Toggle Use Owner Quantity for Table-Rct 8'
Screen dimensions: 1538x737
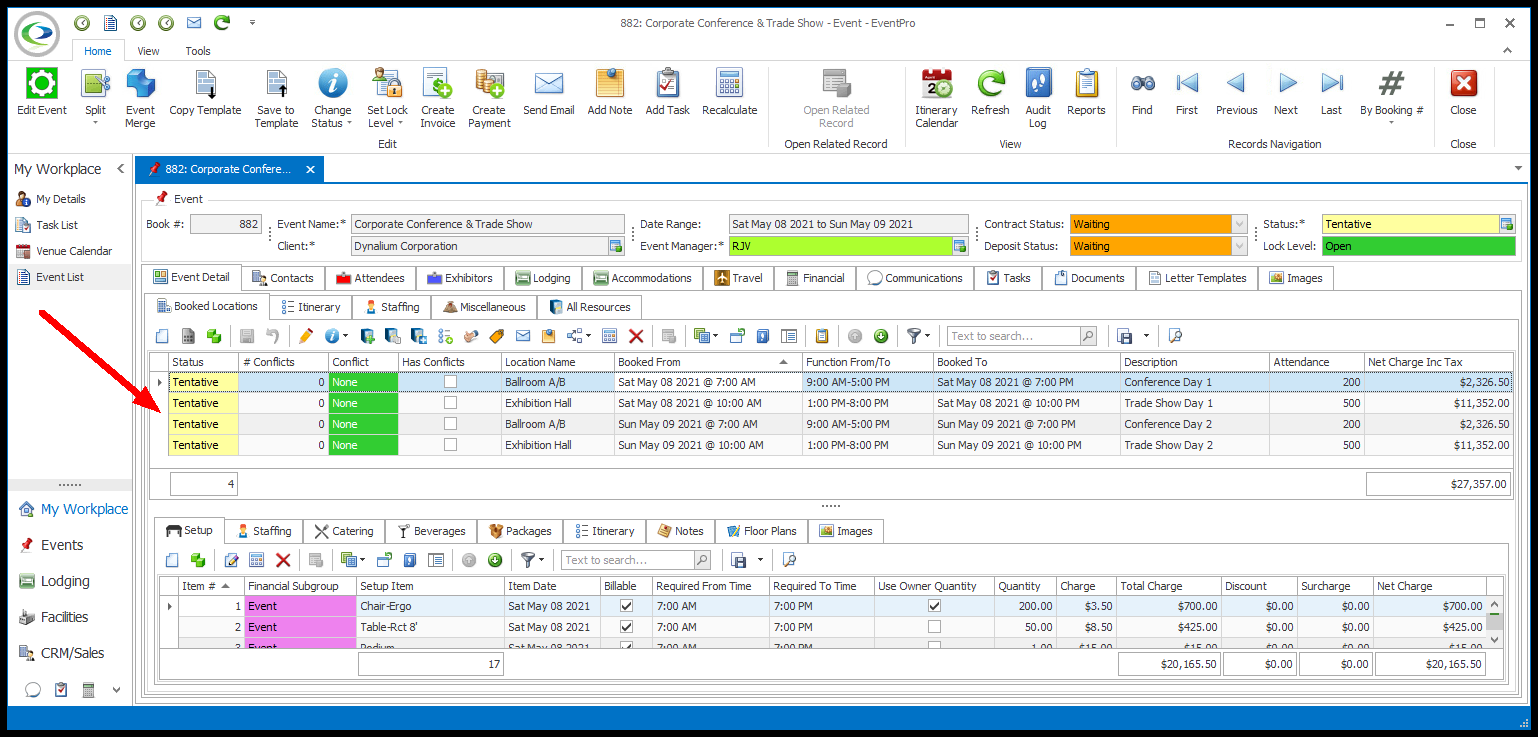point(934,627)
